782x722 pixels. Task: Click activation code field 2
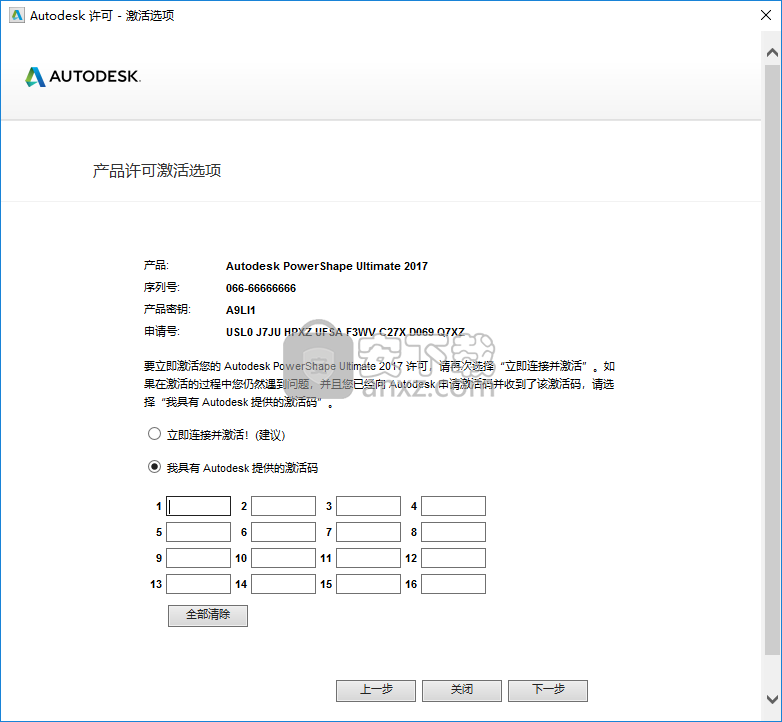tap(283, 506)
